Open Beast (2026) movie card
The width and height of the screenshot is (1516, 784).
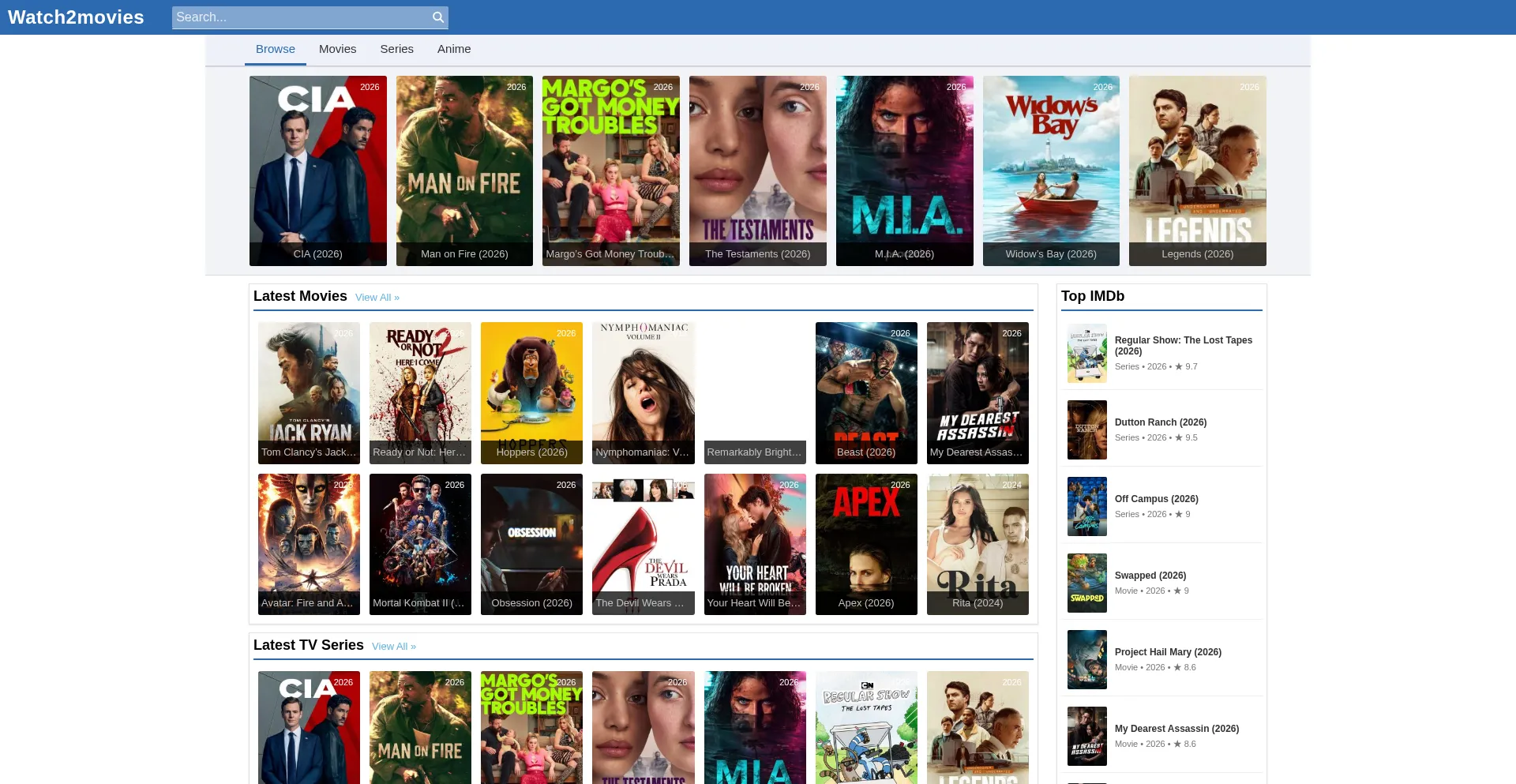[x=866, y=393]
